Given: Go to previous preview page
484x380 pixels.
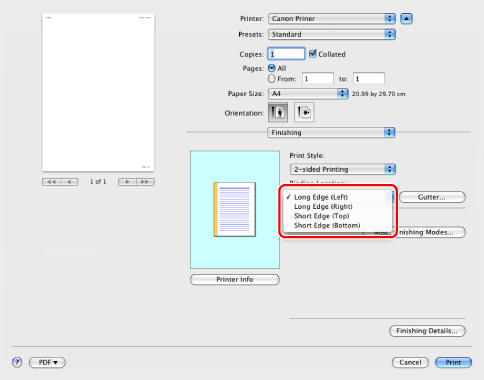Looking at the screenshot, I should (x=69, y=182).
